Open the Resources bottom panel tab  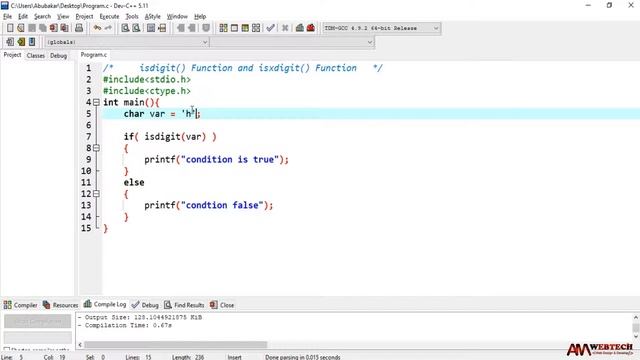[x=60, y=305]
